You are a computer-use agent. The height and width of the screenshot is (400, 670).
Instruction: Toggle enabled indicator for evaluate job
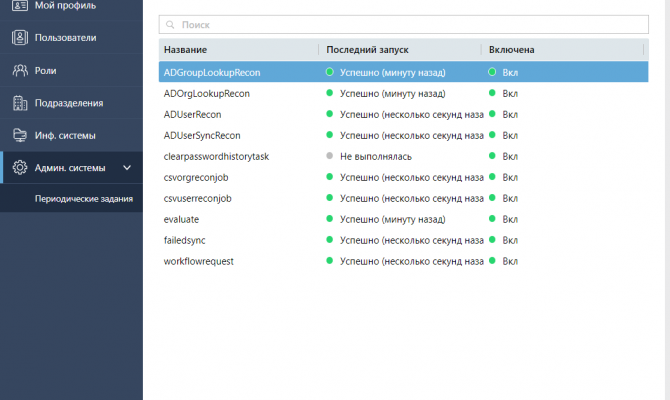click(x=492, y=219)
